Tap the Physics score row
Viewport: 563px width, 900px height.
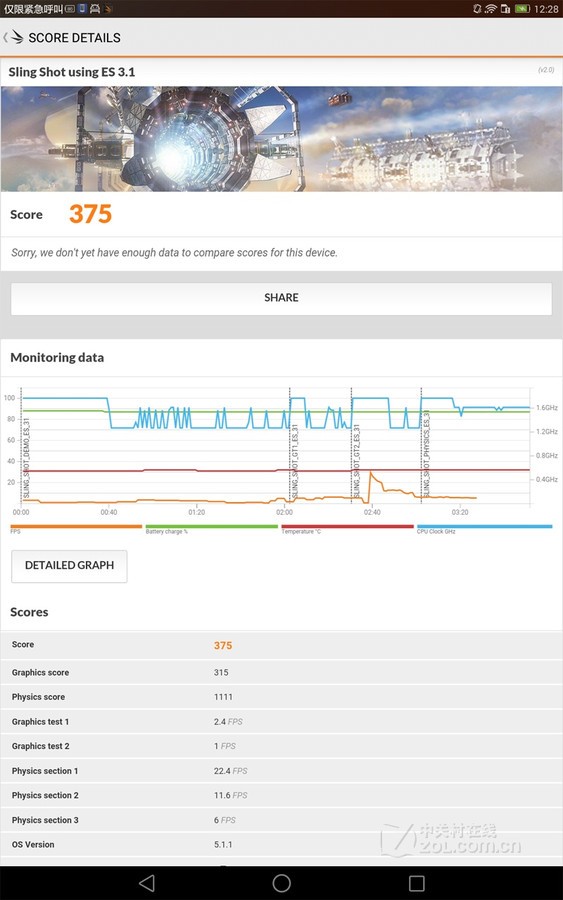(x=281, y=697)
